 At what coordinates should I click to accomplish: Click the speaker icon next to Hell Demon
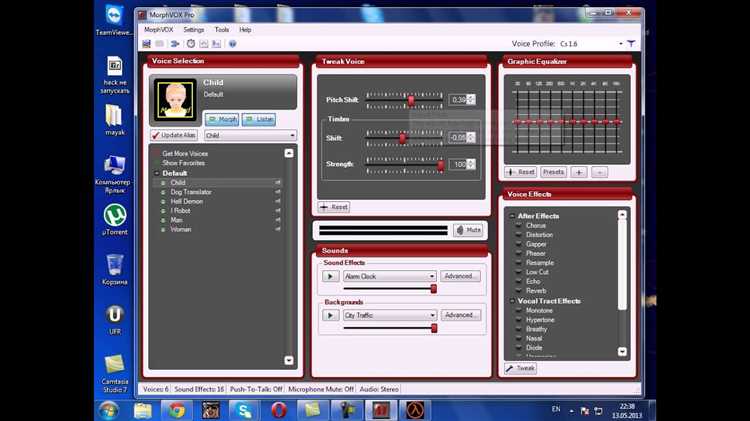[x=277, y=201]
